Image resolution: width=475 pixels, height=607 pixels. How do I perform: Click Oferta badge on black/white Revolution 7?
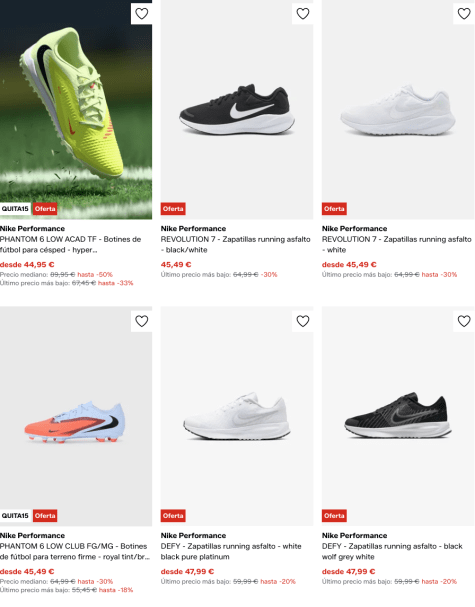tap(173, 209)
